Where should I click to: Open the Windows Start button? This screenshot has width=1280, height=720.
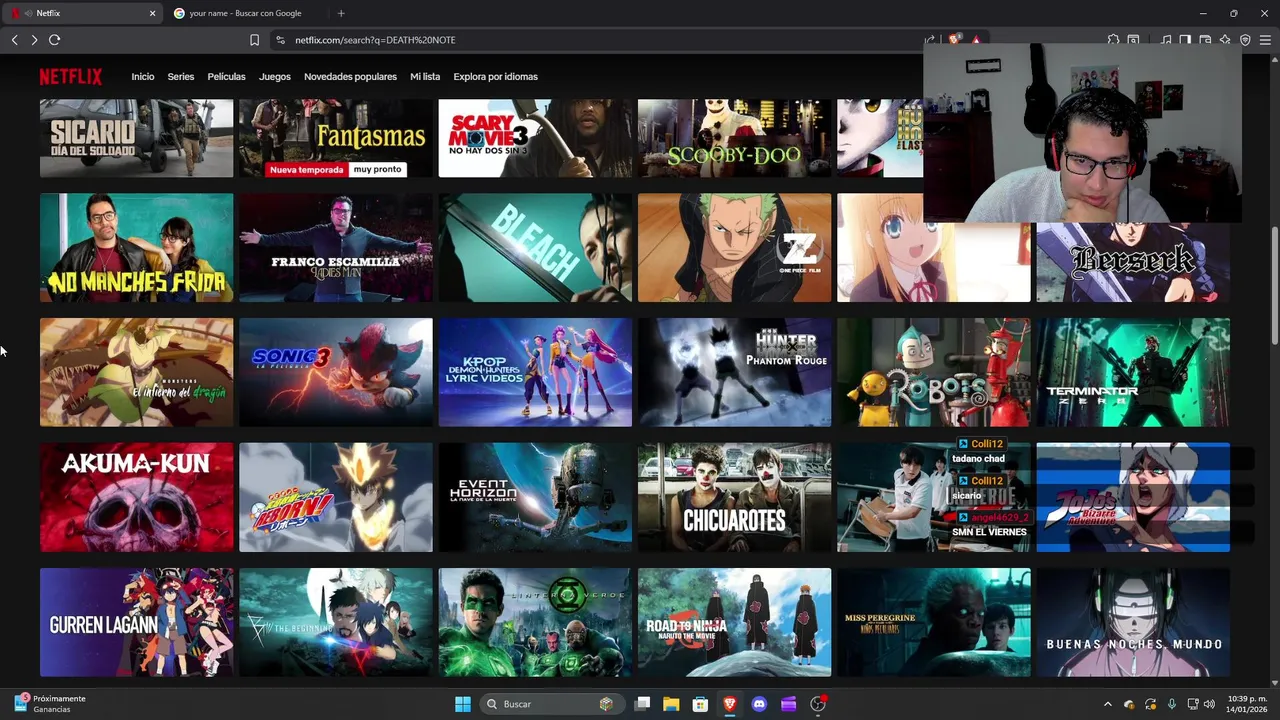click(463, 704)
